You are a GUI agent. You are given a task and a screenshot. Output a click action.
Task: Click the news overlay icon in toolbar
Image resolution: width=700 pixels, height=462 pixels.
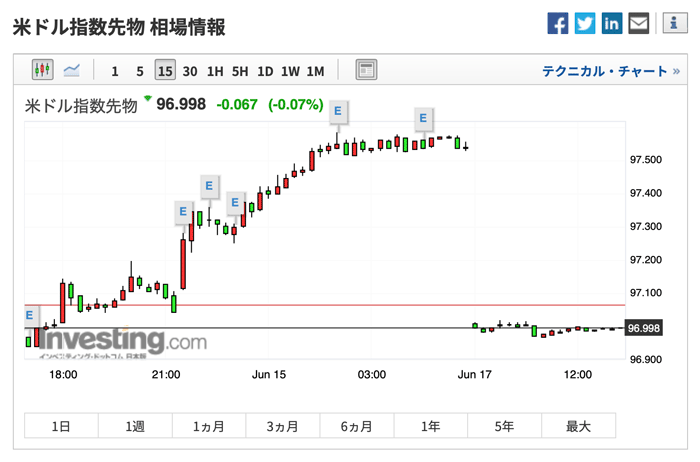click(x=366, y=70)
